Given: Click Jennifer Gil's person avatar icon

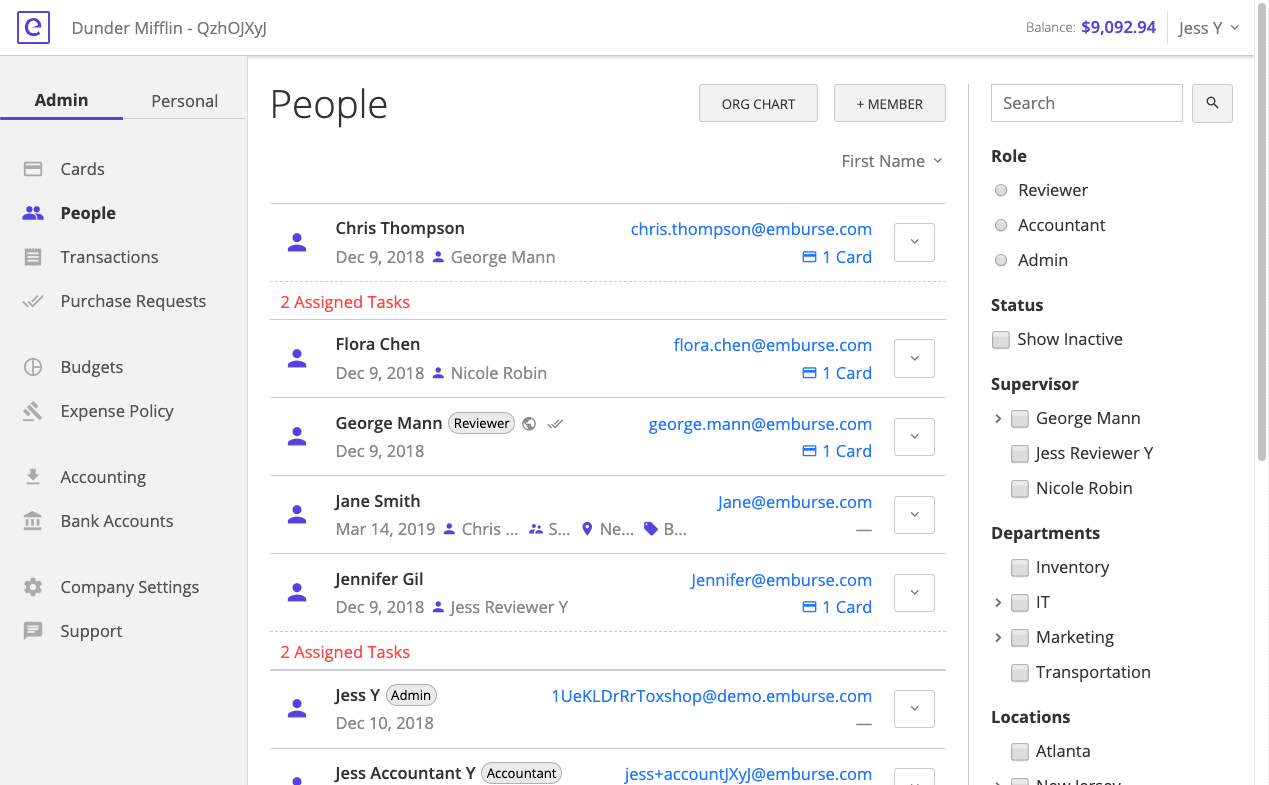Looking at the screenshot, I should coord(296,592).
